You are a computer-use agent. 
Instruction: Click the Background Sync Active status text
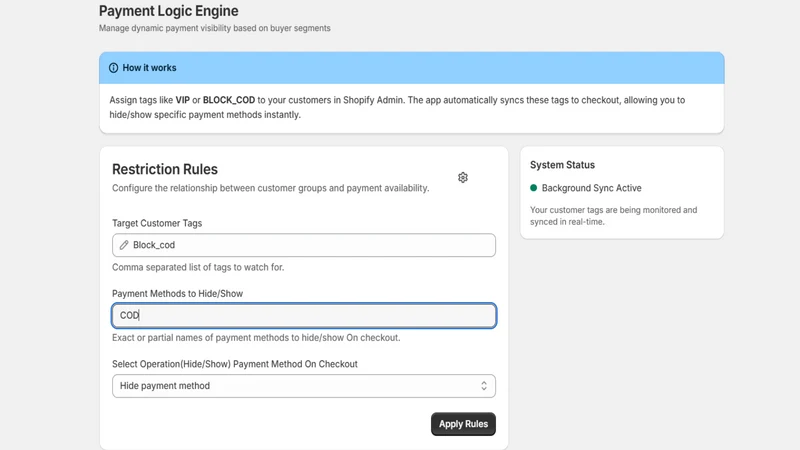591,188
